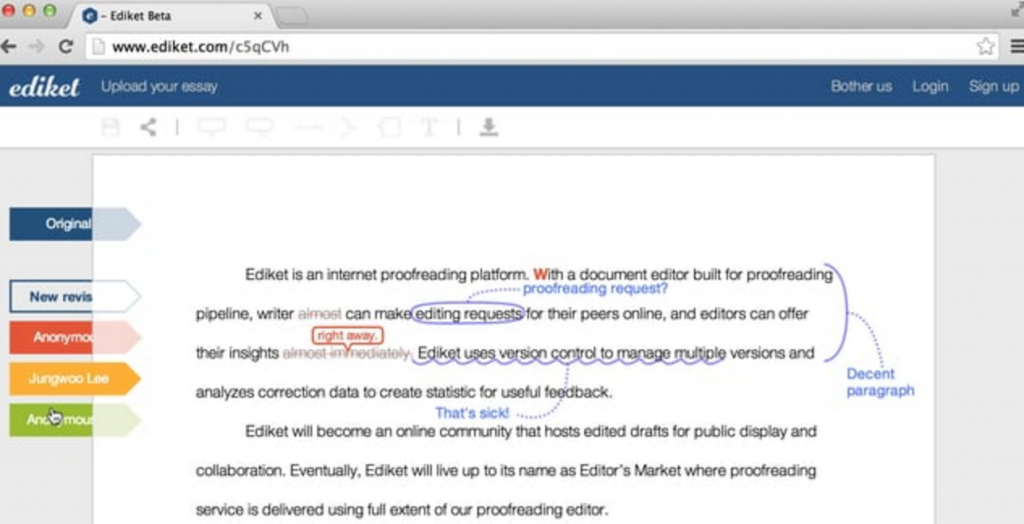
Task: Click the red highlighted letter W
Action: tap(540, 274)
